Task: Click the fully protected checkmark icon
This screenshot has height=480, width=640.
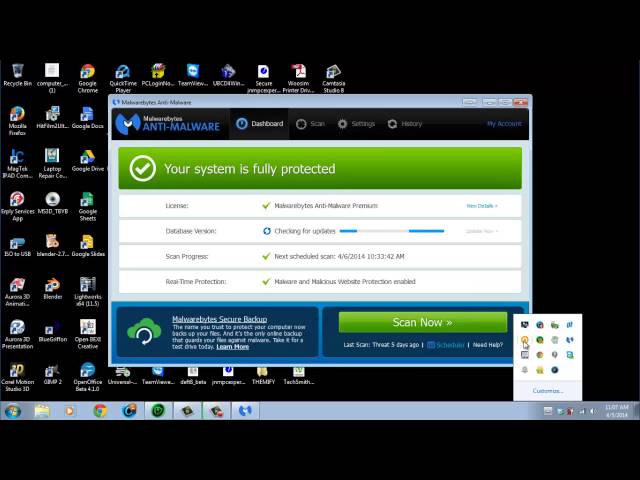Action: coord(142,168)
